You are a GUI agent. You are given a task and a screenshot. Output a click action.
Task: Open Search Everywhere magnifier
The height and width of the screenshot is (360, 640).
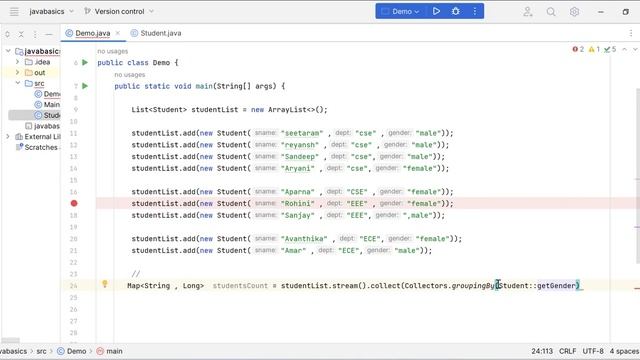pyautogui.click(x=551, y=12)
